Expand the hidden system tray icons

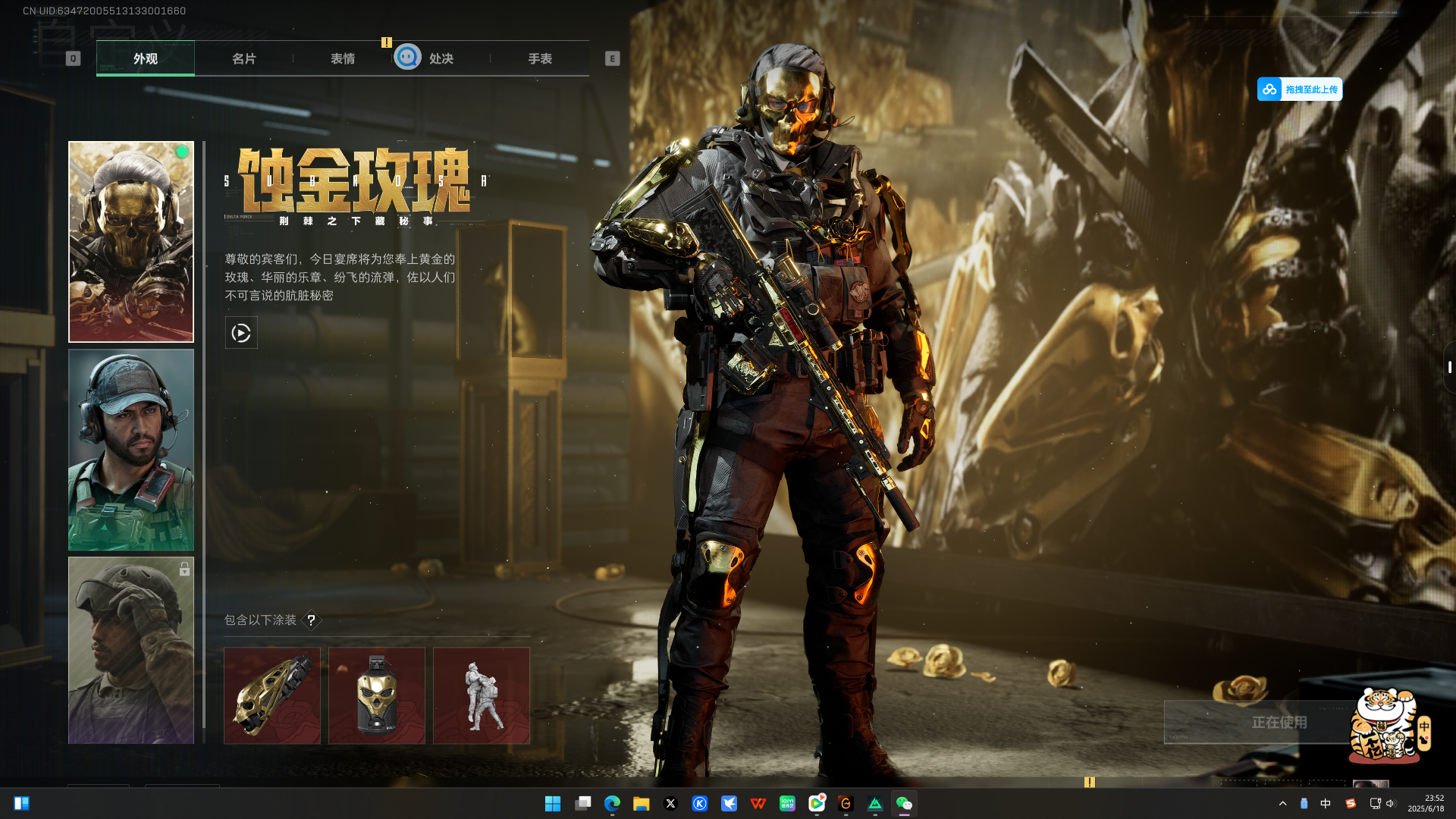pyautogui.click(x=1282, y=804)
